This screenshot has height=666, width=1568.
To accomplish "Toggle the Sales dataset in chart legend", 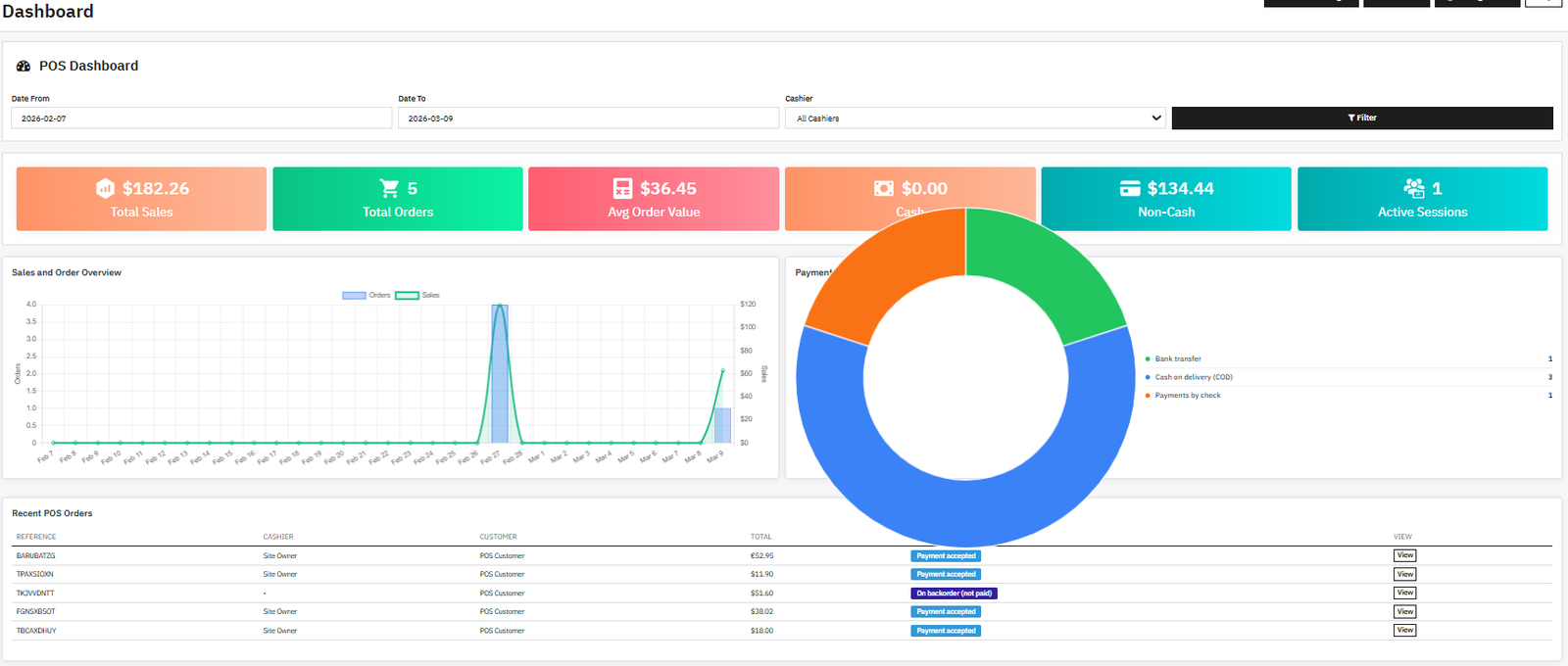I will pyautogui.click(x=417, y=295).
